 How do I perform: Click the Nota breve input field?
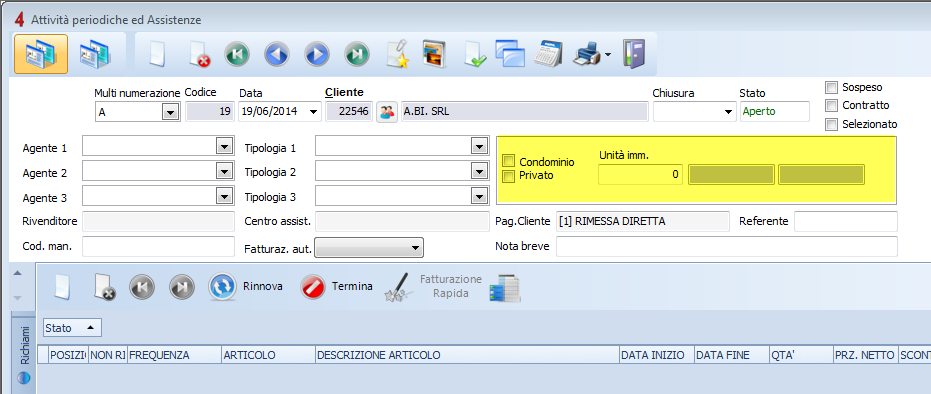[727, 246]
